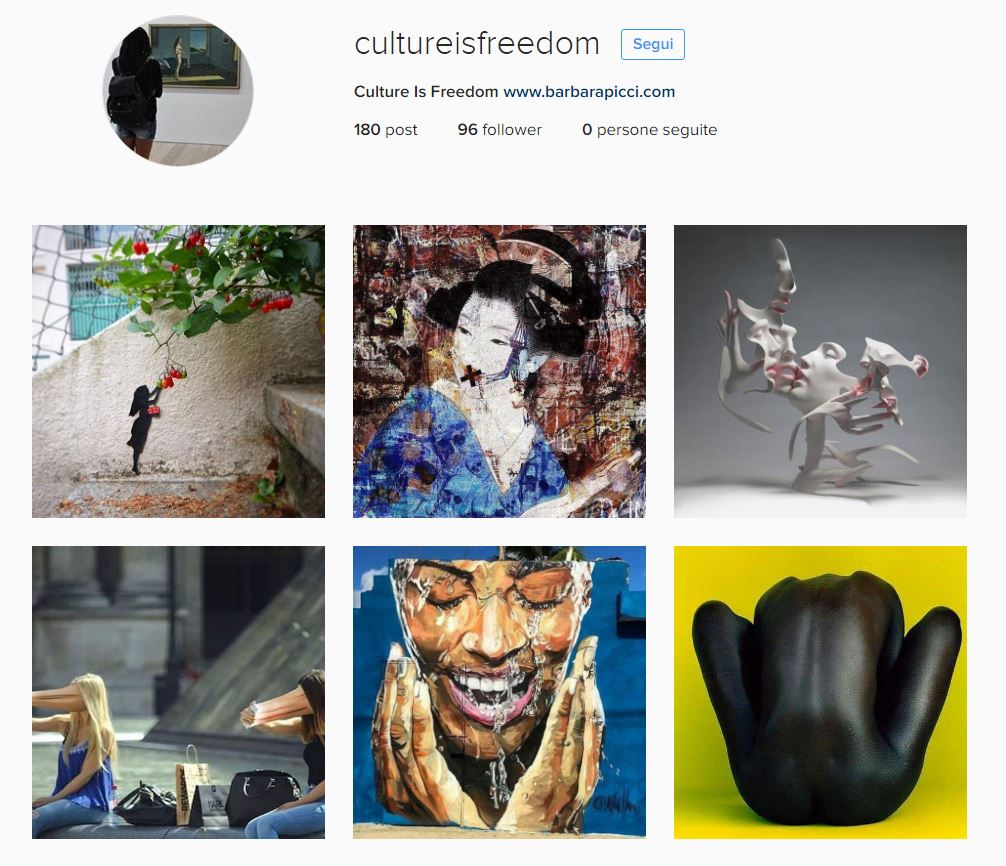This screenshot has width=1006, height=866.
Task: Open the girl silhouette picking berries post
Action: tap(178, 371)
